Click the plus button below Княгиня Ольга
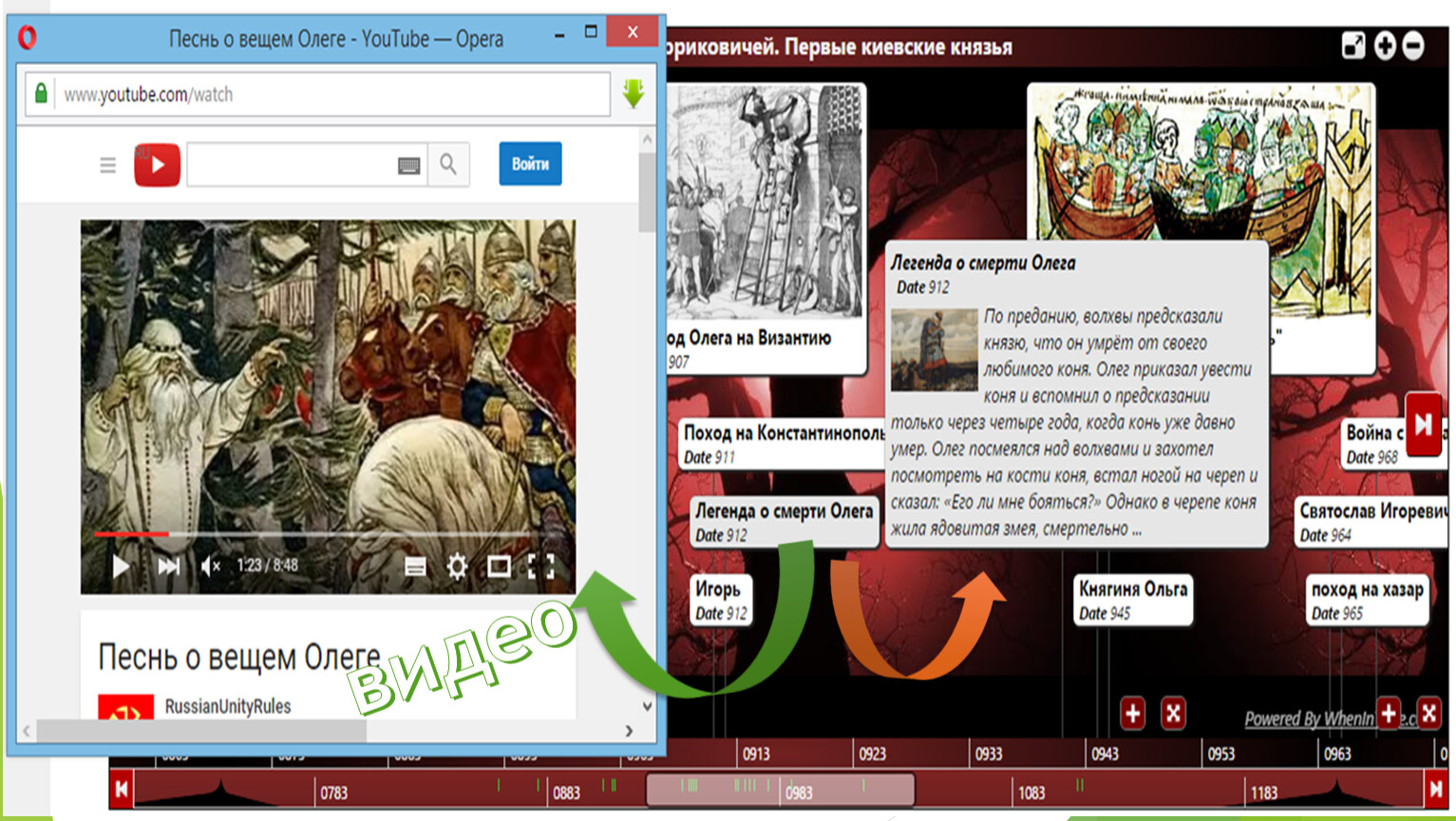 [1133, 713]
